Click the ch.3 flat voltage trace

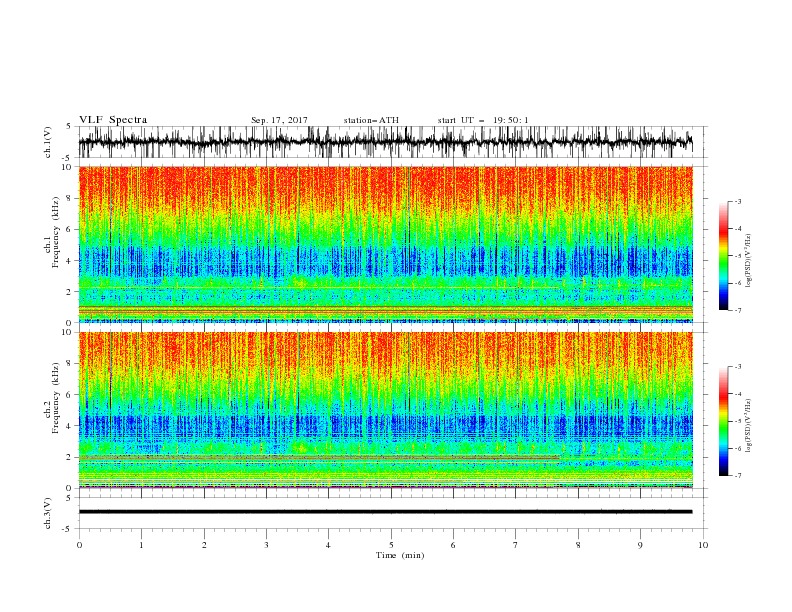pos(385,512)
